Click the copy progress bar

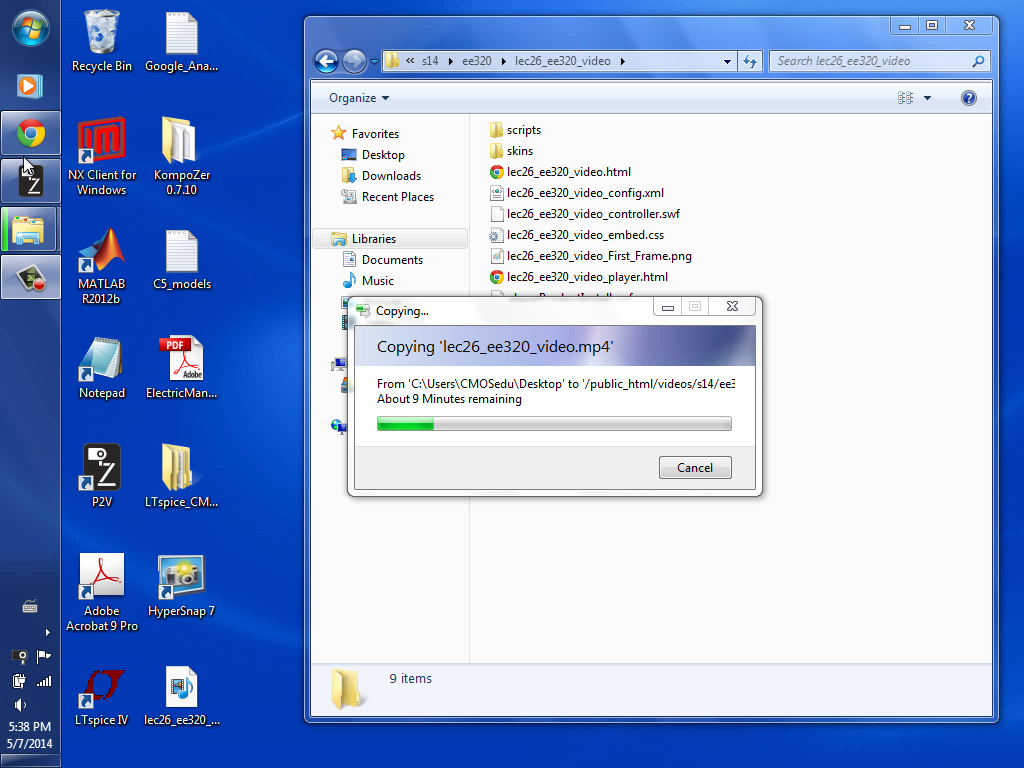(554, 425)
